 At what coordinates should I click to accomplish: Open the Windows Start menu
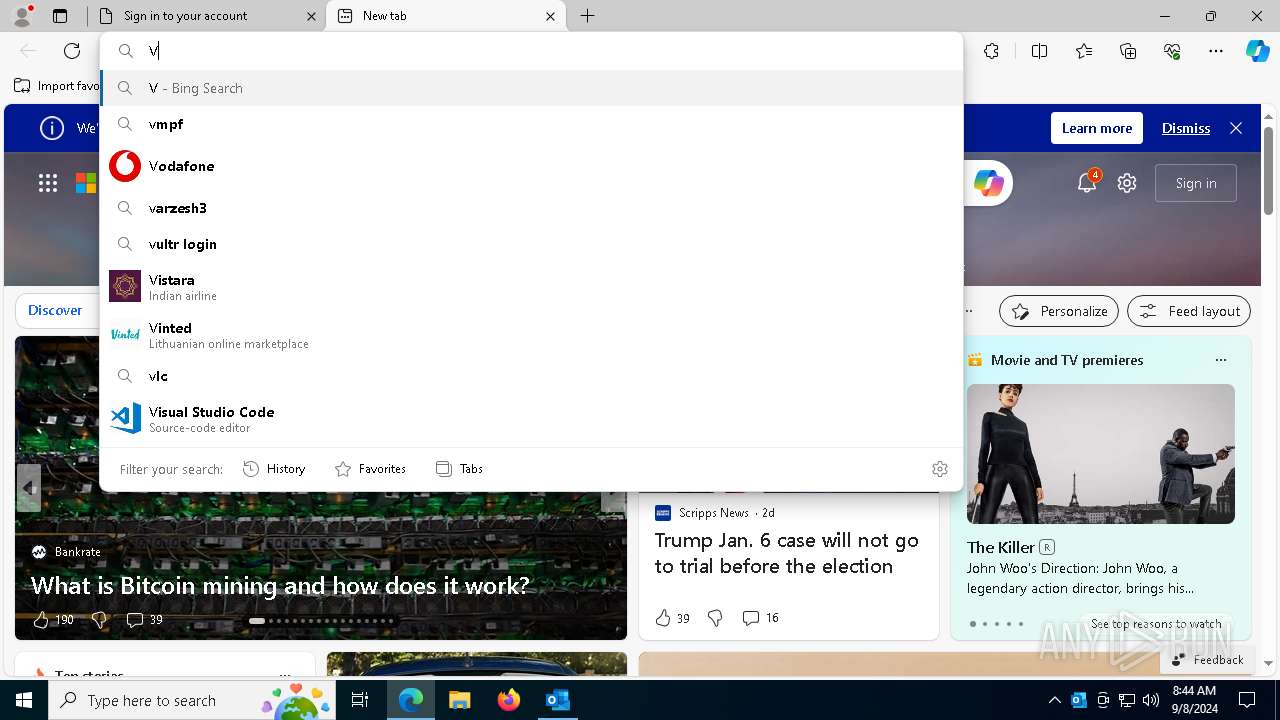point(24,700)
